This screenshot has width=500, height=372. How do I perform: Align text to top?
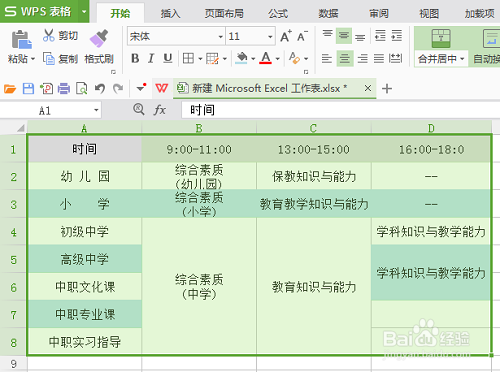[327, 34]
